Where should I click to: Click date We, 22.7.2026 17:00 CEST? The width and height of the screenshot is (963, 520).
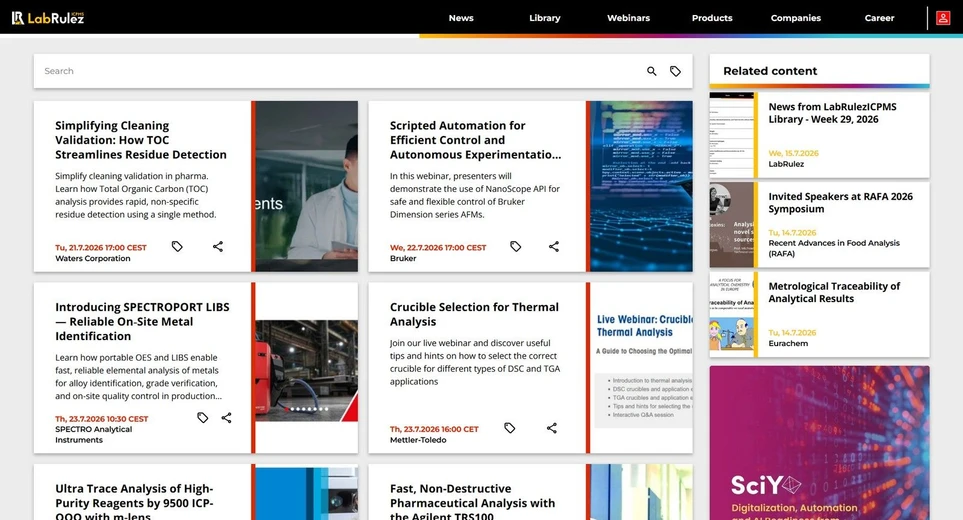point(438,248)
